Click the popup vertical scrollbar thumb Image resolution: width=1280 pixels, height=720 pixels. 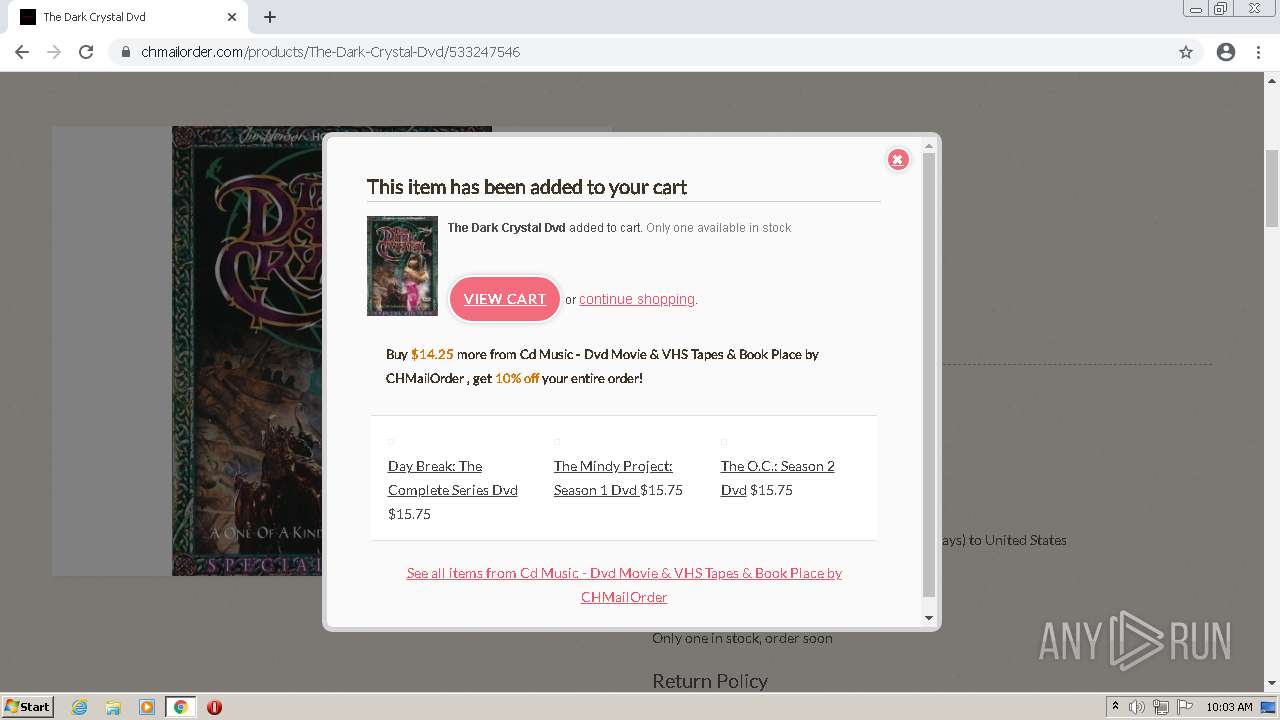pyautogui.click(x=929, y=375)
